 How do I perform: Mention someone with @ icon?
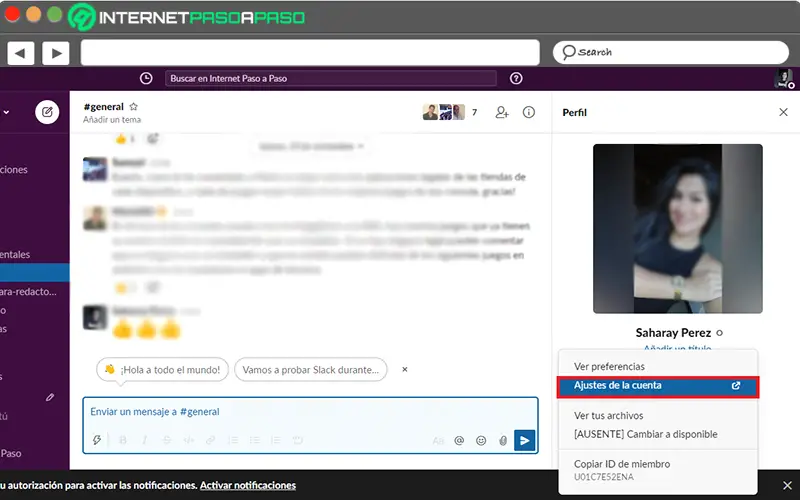459,440
